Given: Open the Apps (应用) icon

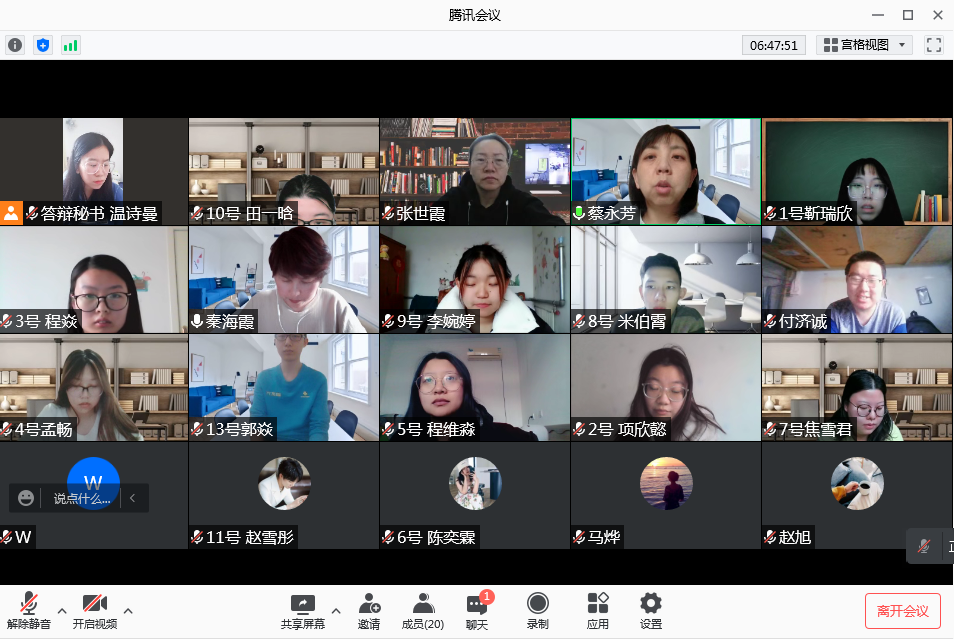Looking at the screenshot, I should [x=598, y=610].
